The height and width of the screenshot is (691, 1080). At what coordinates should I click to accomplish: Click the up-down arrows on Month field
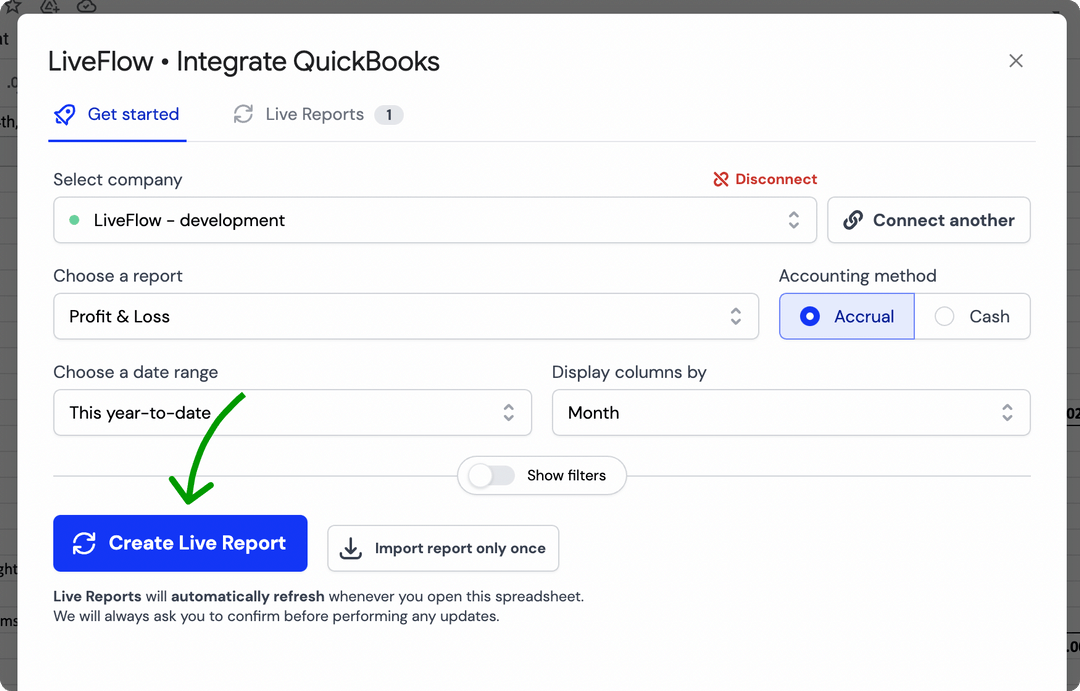click(1007, 413)
